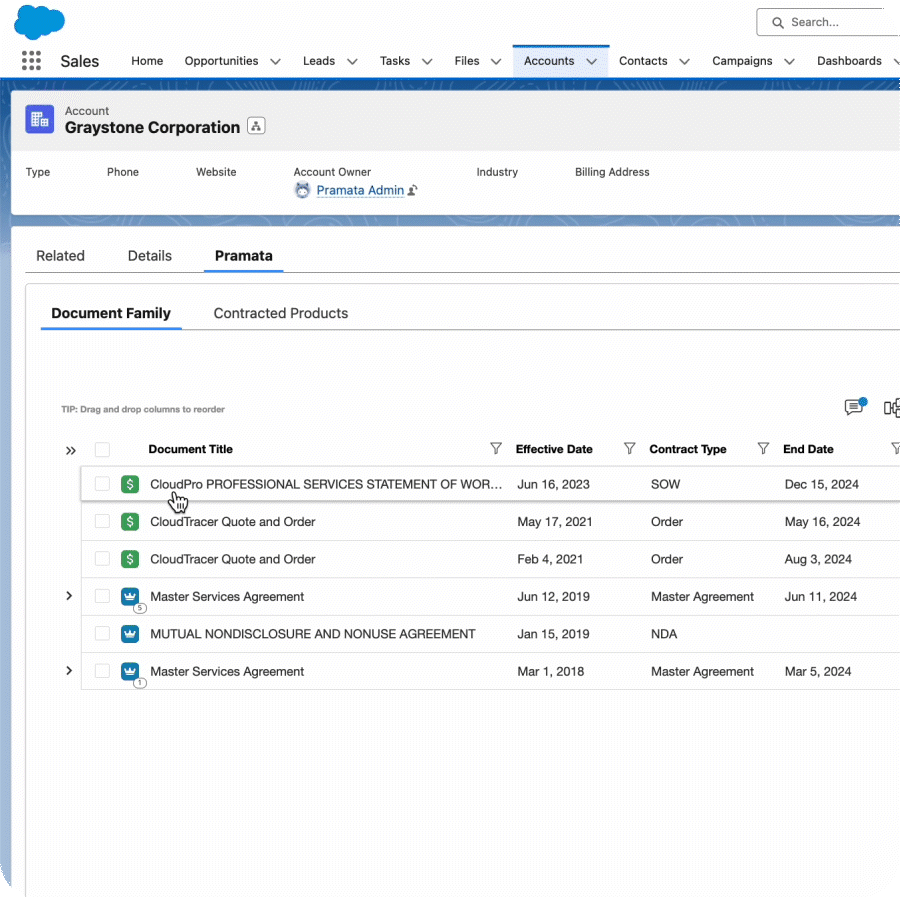Select the Document Family sub-tab
The height and width of the screenshot is (900, 900).
point(111,313)
